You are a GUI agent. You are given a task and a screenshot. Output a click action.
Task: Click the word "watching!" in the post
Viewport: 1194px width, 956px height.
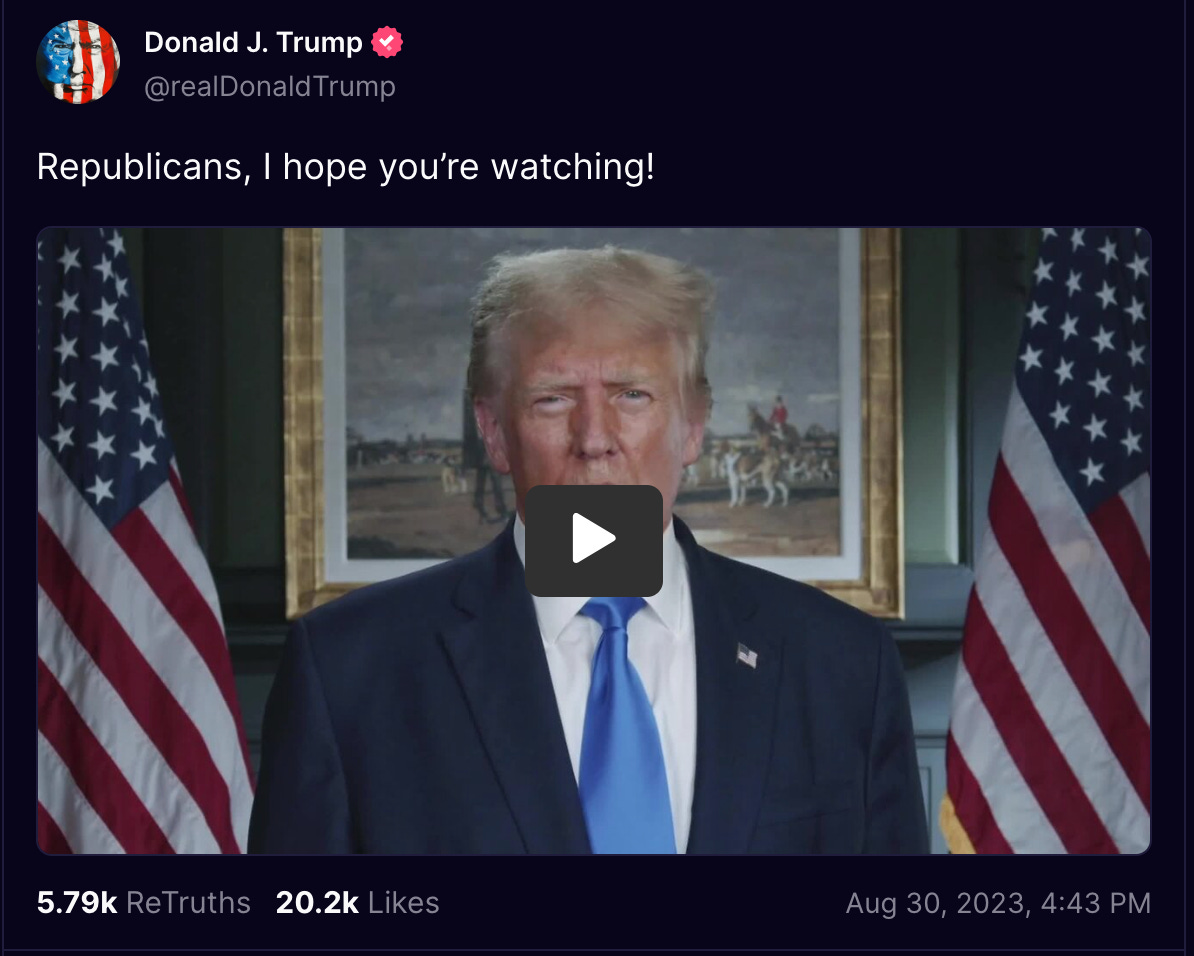pyautogui.click(x=573, y=167)
